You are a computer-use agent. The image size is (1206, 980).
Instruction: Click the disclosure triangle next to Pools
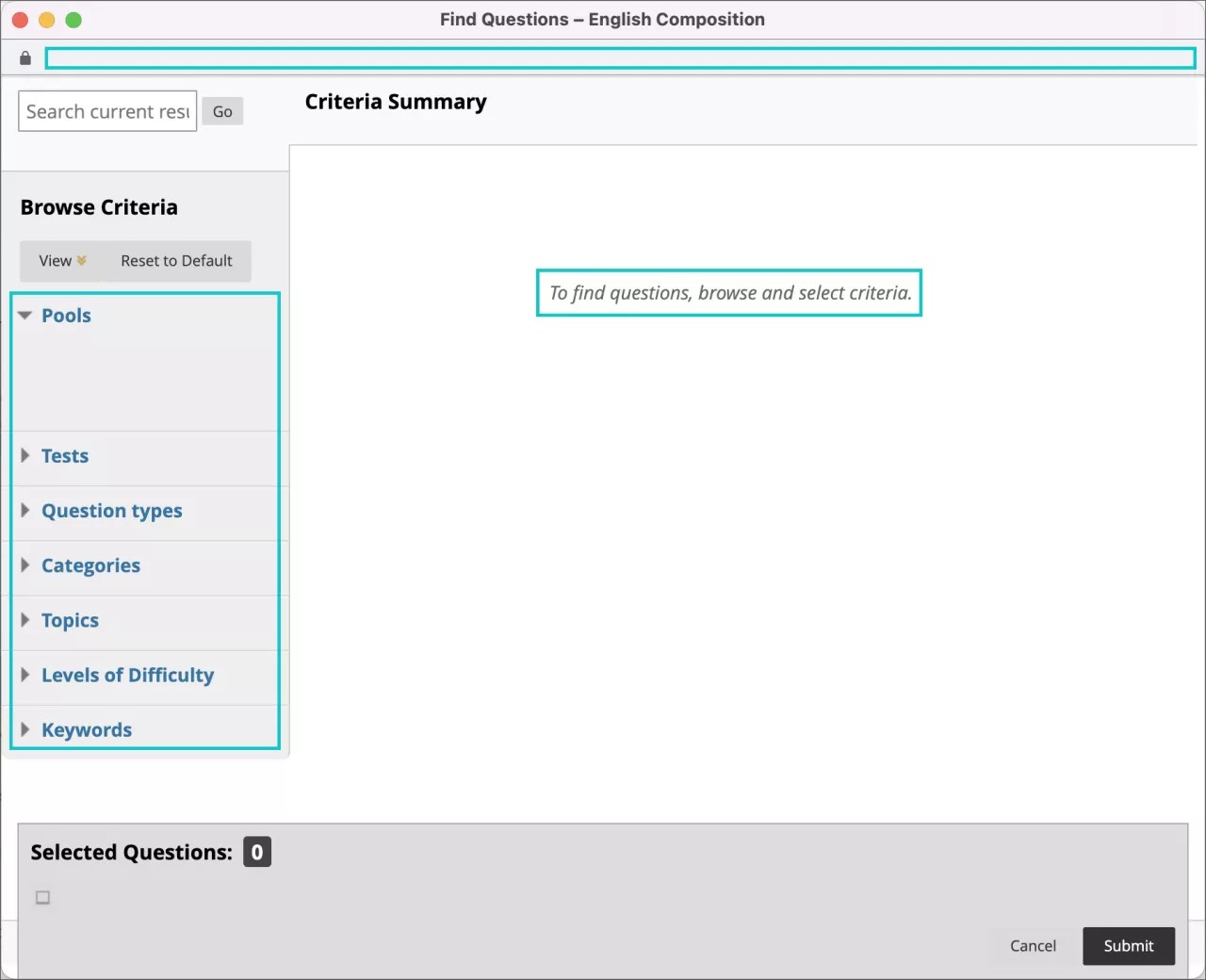point(24,316)
